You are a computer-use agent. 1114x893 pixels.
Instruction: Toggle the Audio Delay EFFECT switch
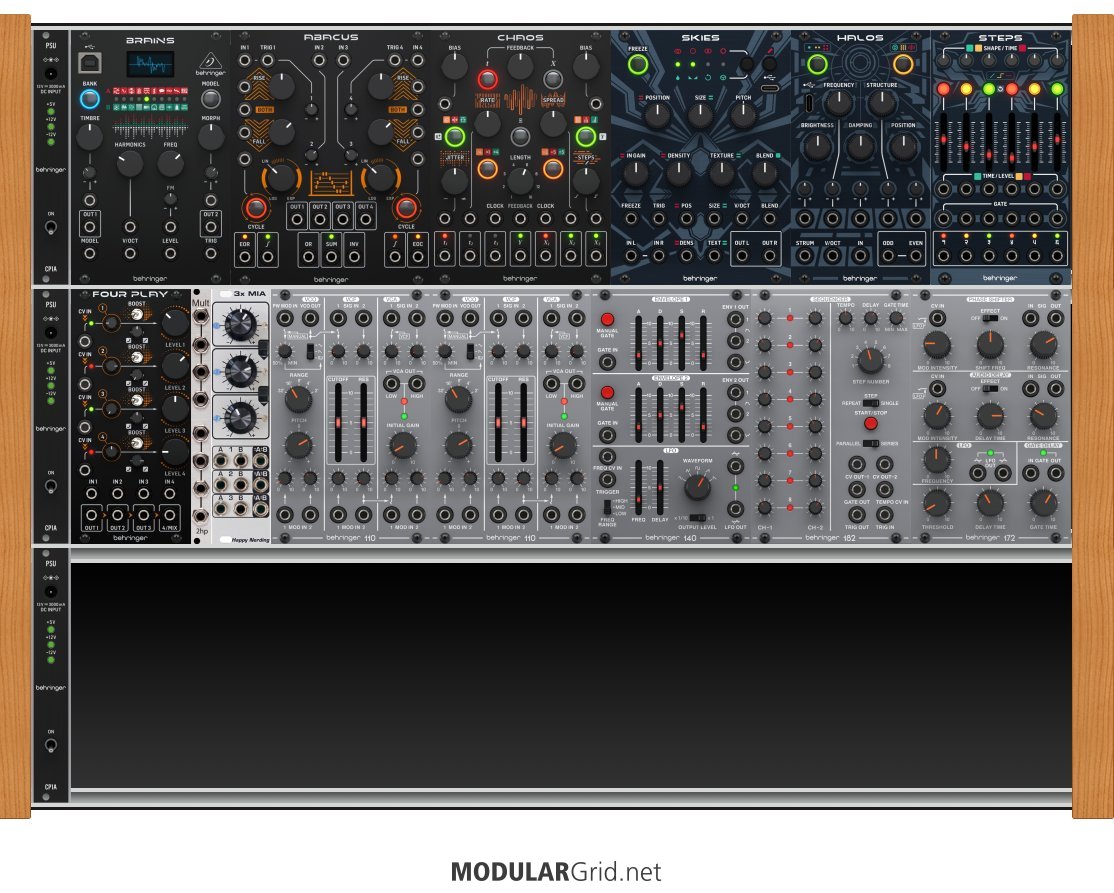click(990, 389)
